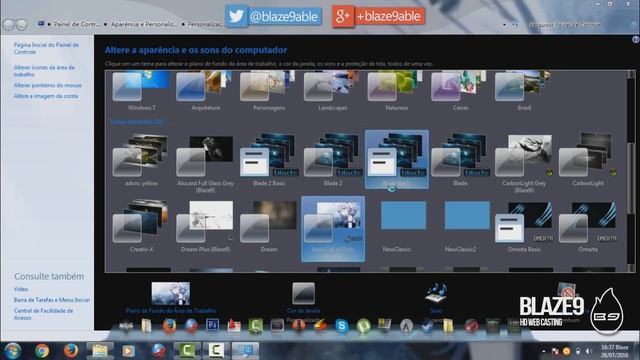The width and height of the screenshot is (640, 360).
Task: Select the Arquitetura theme
Action: 205,91
